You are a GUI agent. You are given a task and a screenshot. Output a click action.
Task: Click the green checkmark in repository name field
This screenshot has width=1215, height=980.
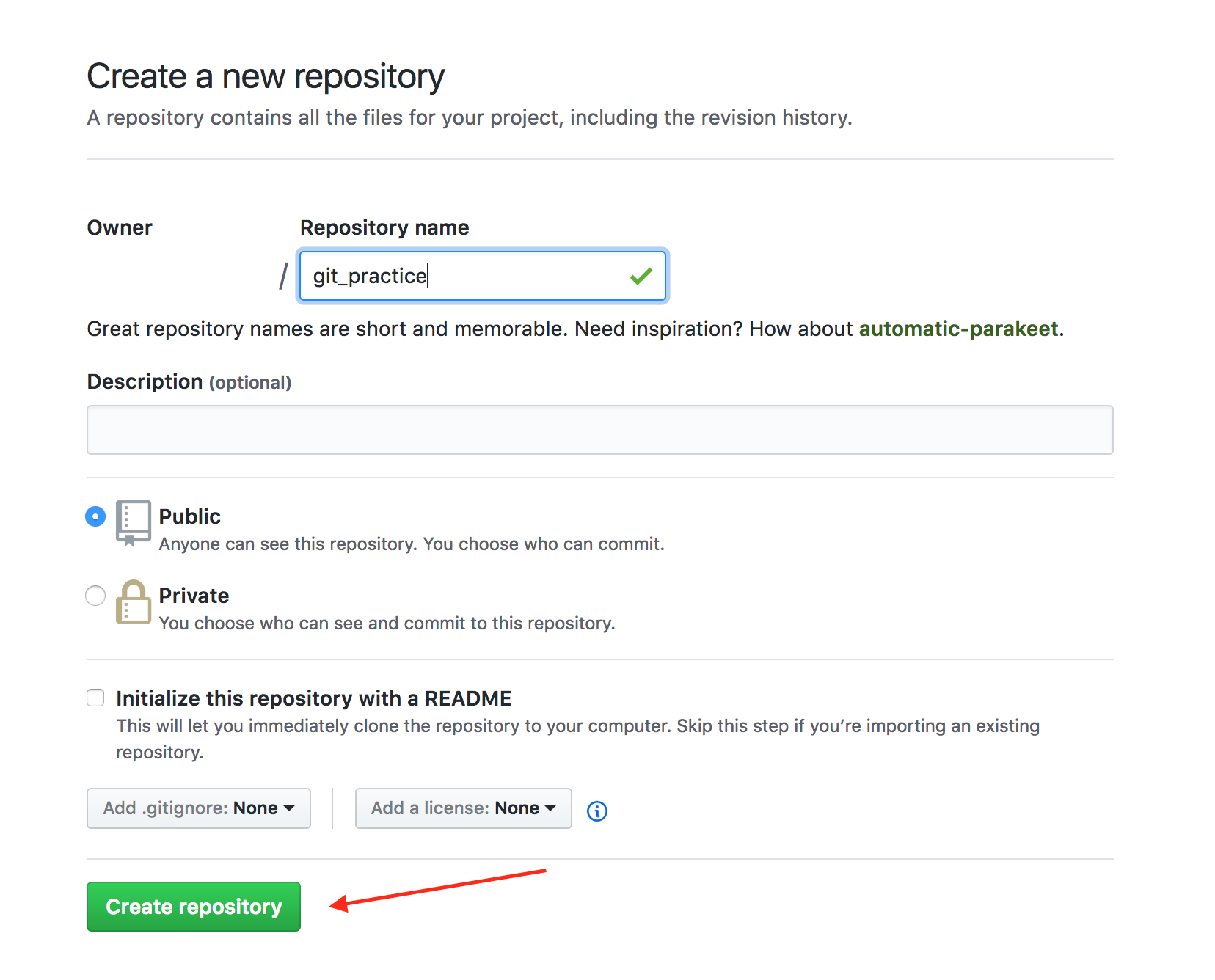pos(641,276)
